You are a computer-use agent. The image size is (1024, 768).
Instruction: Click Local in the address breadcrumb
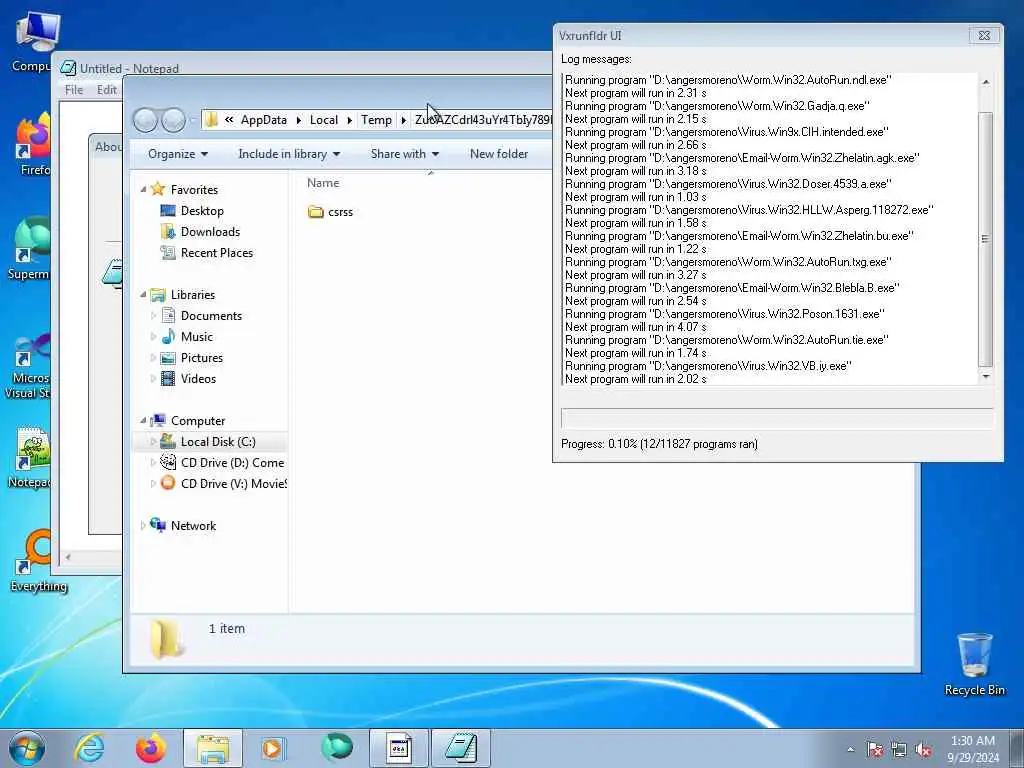point(323,120)
